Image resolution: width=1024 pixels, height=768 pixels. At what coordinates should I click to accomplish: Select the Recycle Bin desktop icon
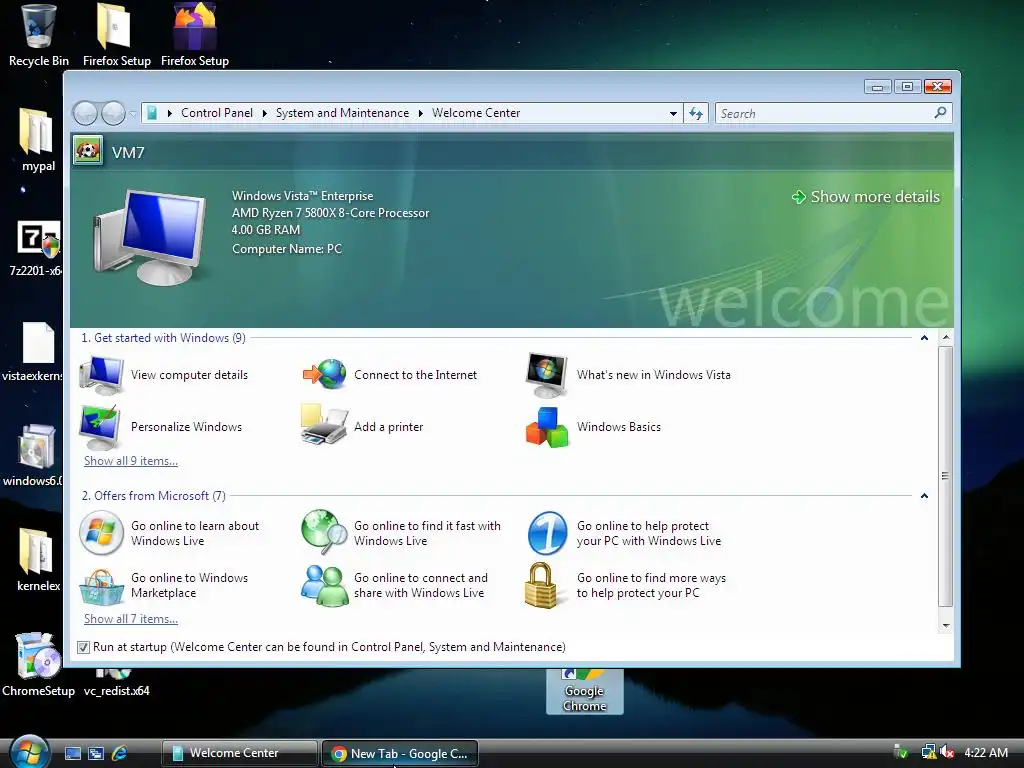click(x=39, y=35)
